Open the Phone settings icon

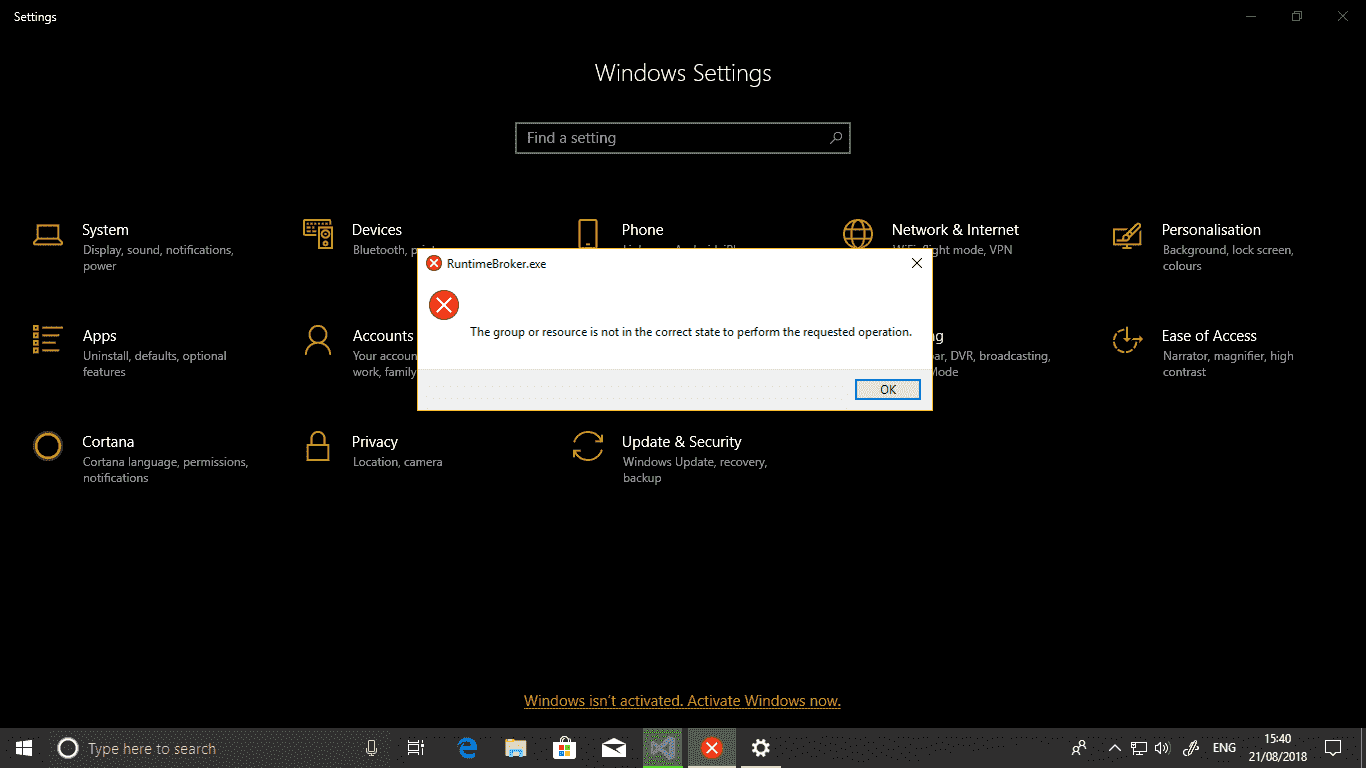(x=587, y=235)
